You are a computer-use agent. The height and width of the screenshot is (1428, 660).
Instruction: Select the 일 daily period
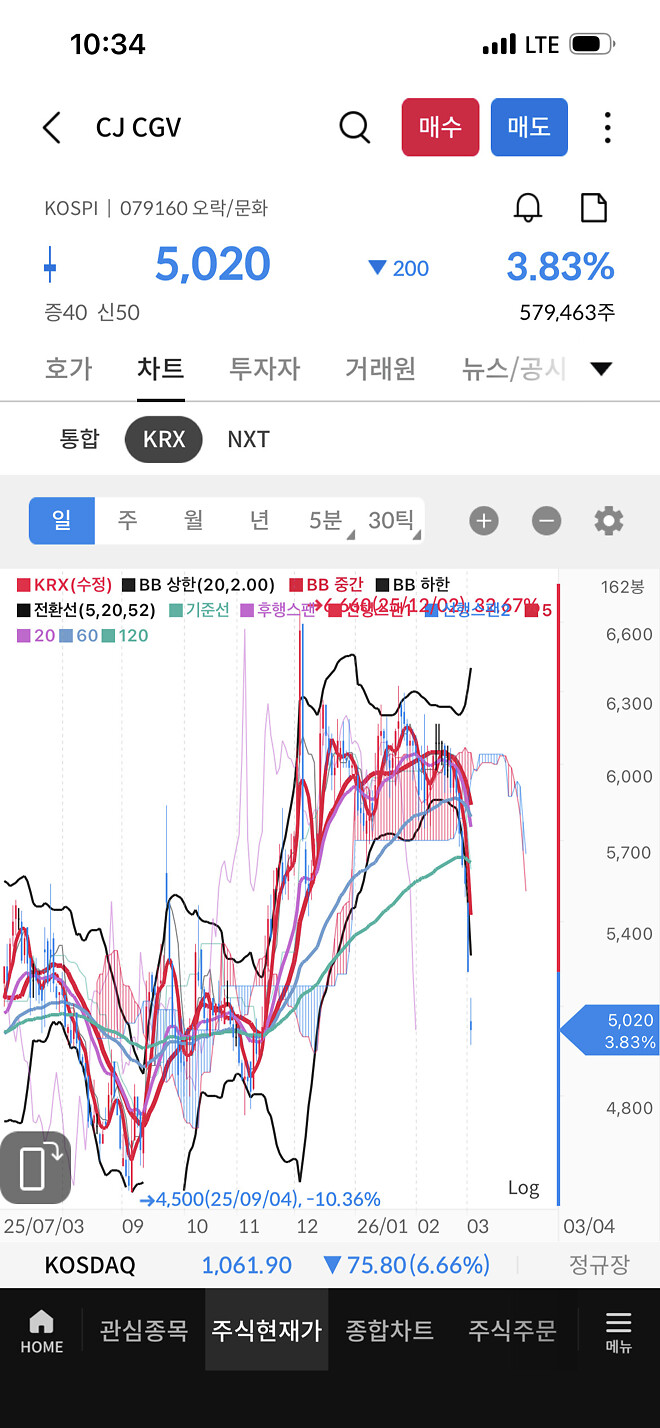coord(62,520)
